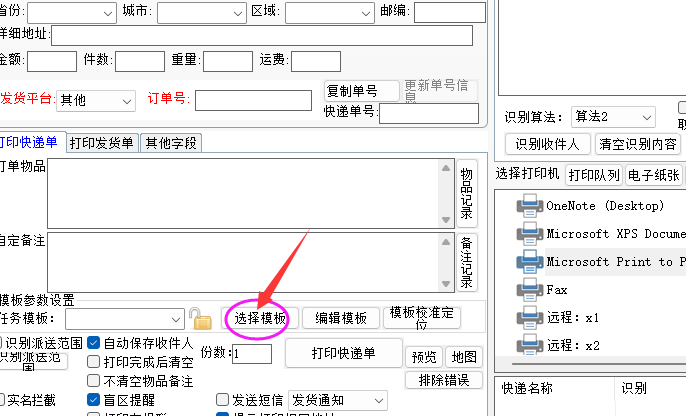Open the 电子纸张 tab
This screenshot has height=416, width=686.
pos(654,175)
